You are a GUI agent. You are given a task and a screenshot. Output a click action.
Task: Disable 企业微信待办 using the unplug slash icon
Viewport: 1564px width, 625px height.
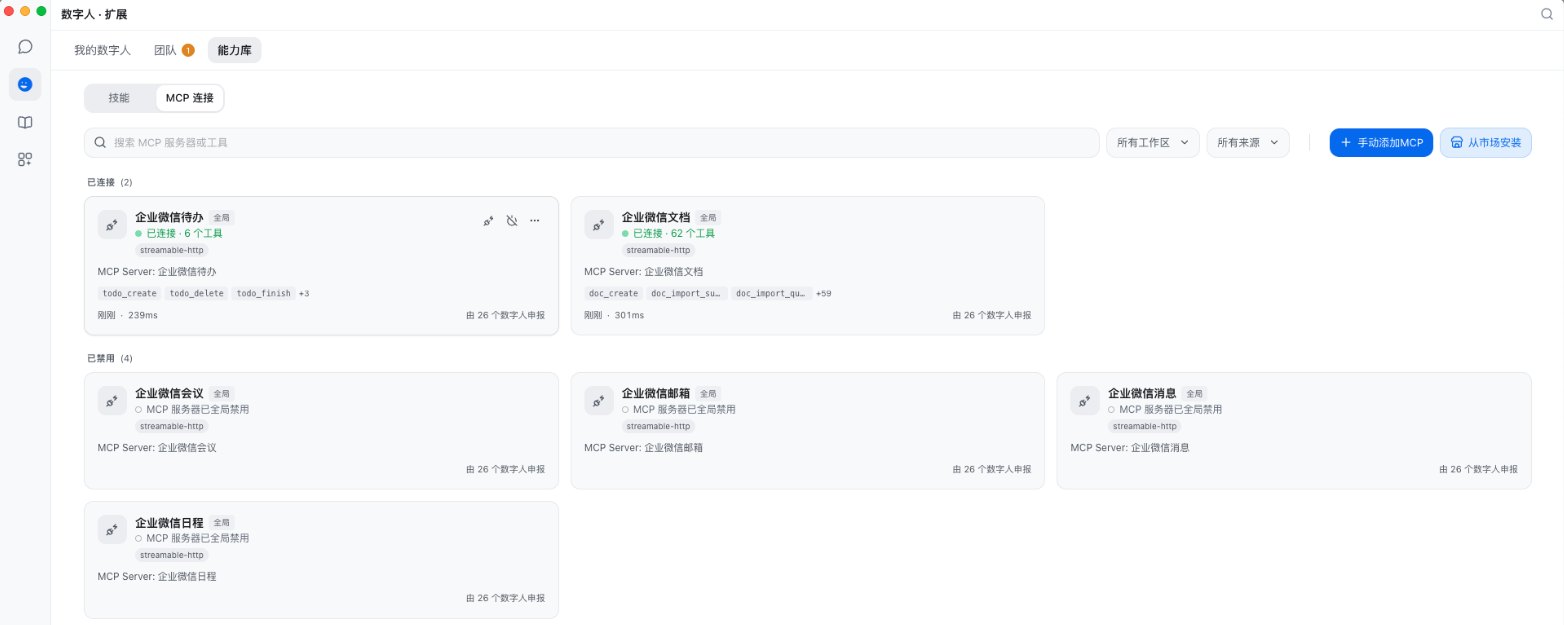512,220
